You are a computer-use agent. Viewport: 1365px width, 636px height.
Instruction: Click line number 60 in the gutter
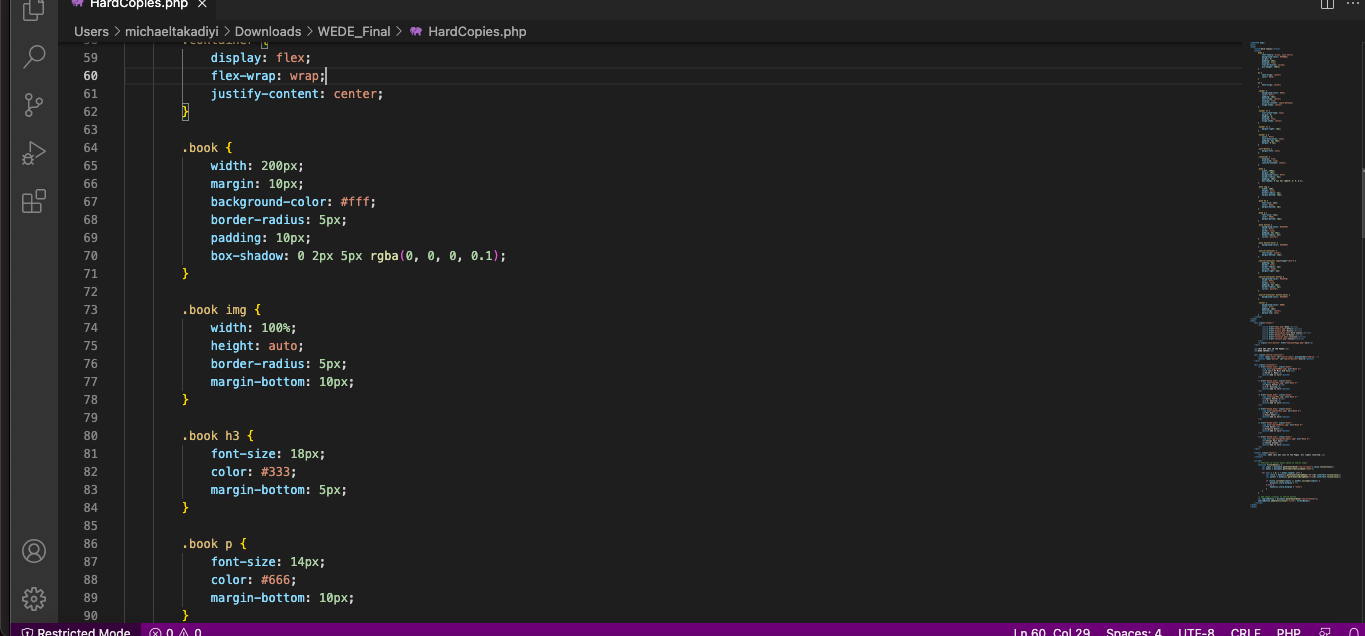click(91, 76)
